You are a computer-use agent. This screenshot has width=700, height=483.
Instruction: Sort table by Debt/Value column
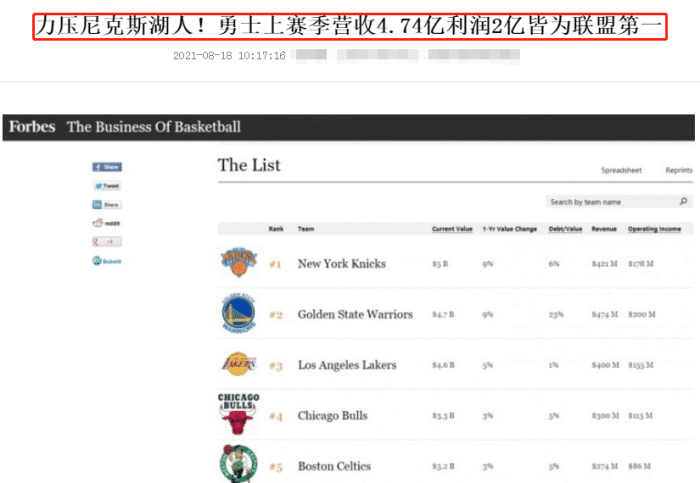point(565,229)
